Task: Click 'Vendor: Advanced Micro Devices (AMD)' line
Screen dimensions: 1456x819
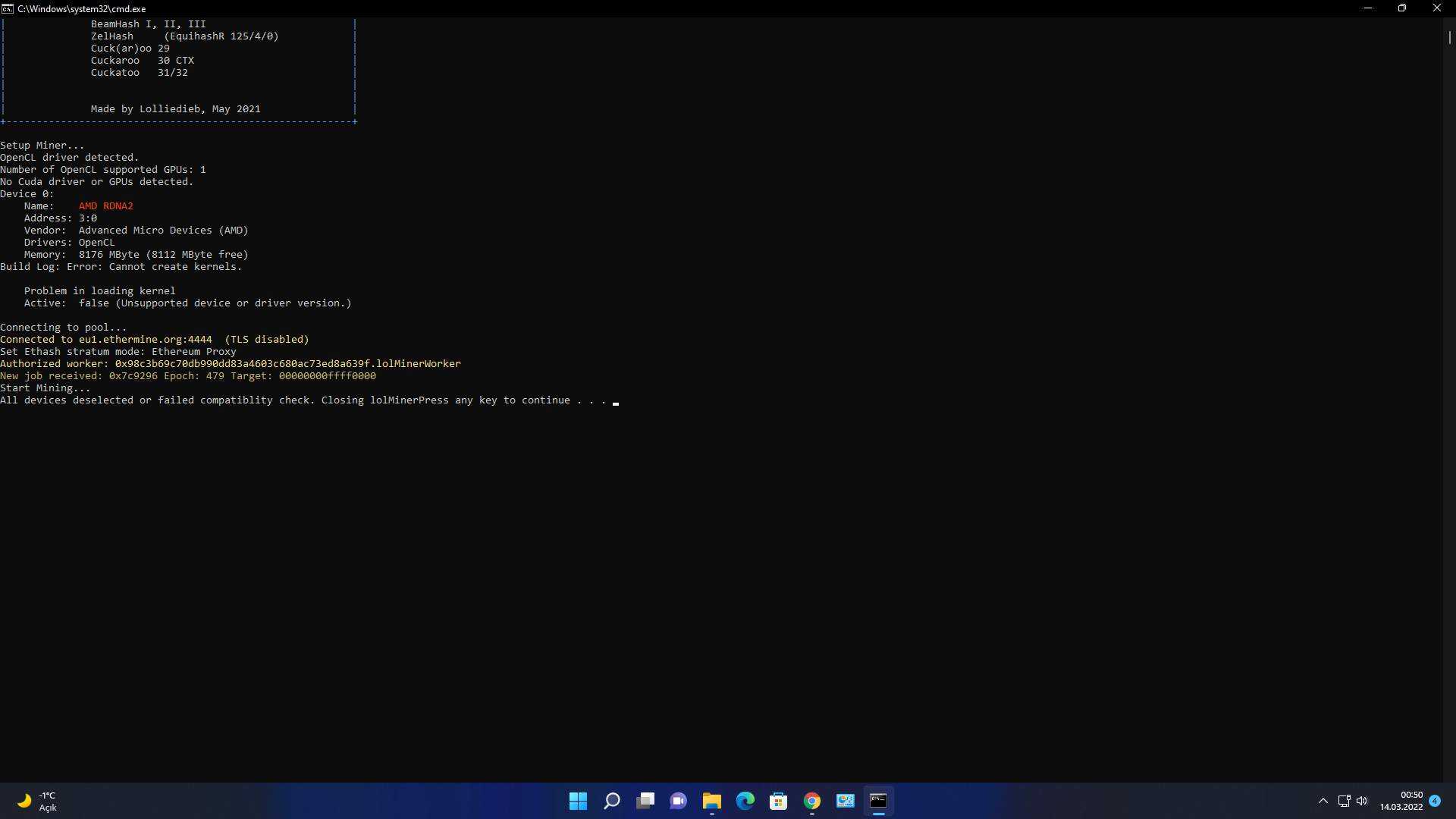Action: [x=136, y=231]
